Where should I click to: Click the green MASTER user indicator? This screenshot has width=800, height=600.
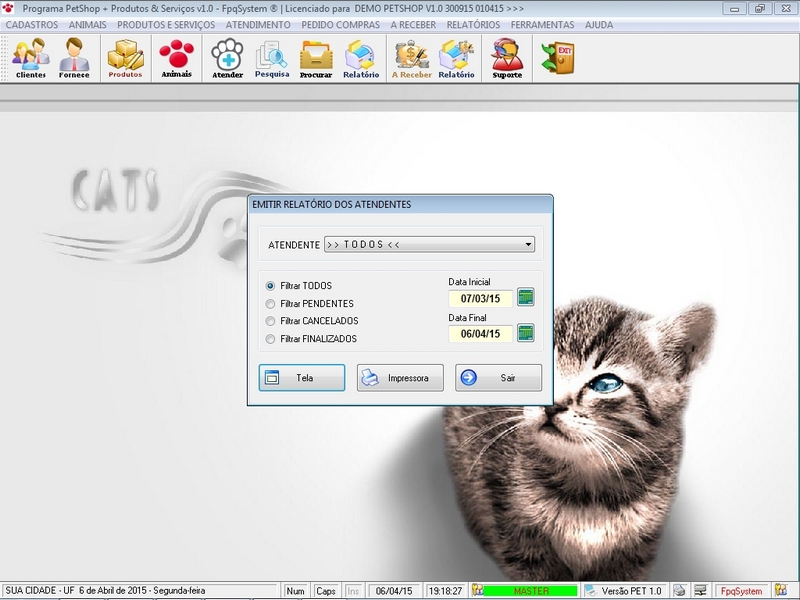(531, 591)
